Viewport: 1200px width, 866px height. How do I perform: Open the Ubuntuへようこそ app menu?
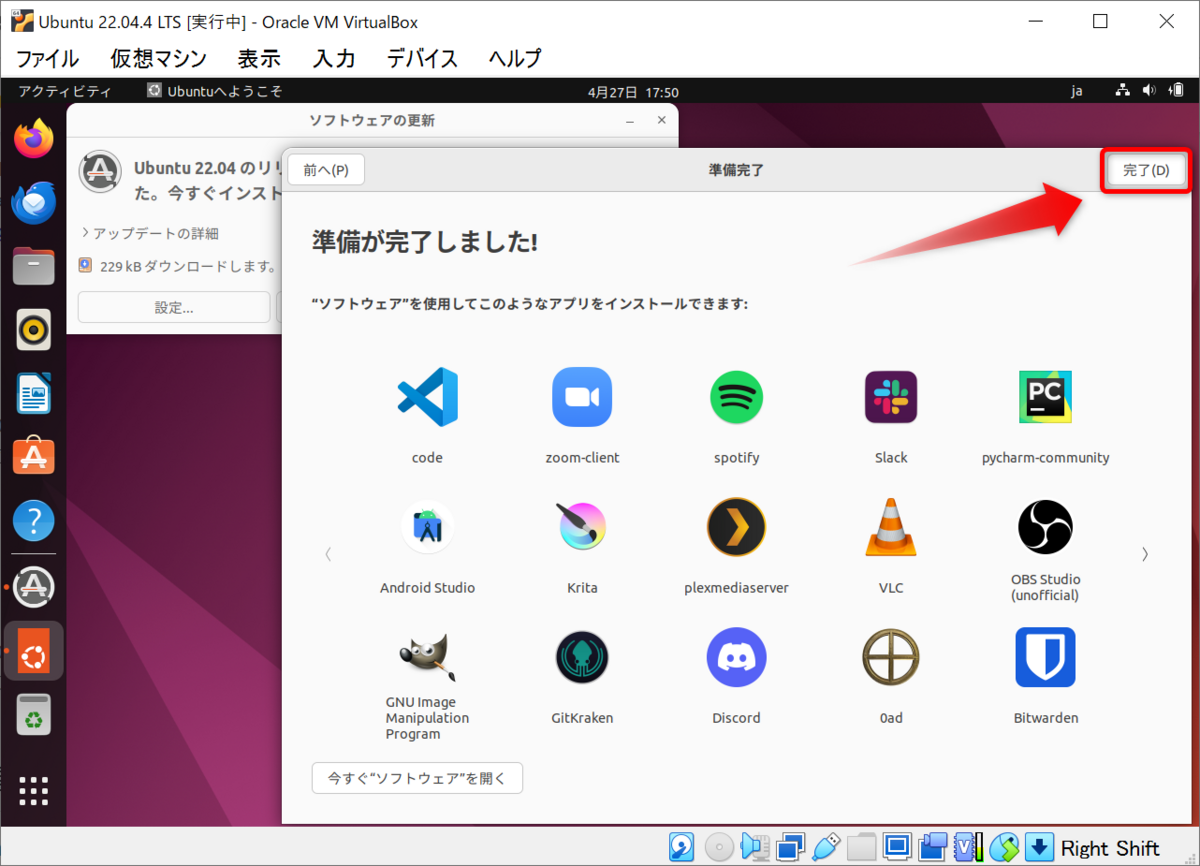pos(215,91)
